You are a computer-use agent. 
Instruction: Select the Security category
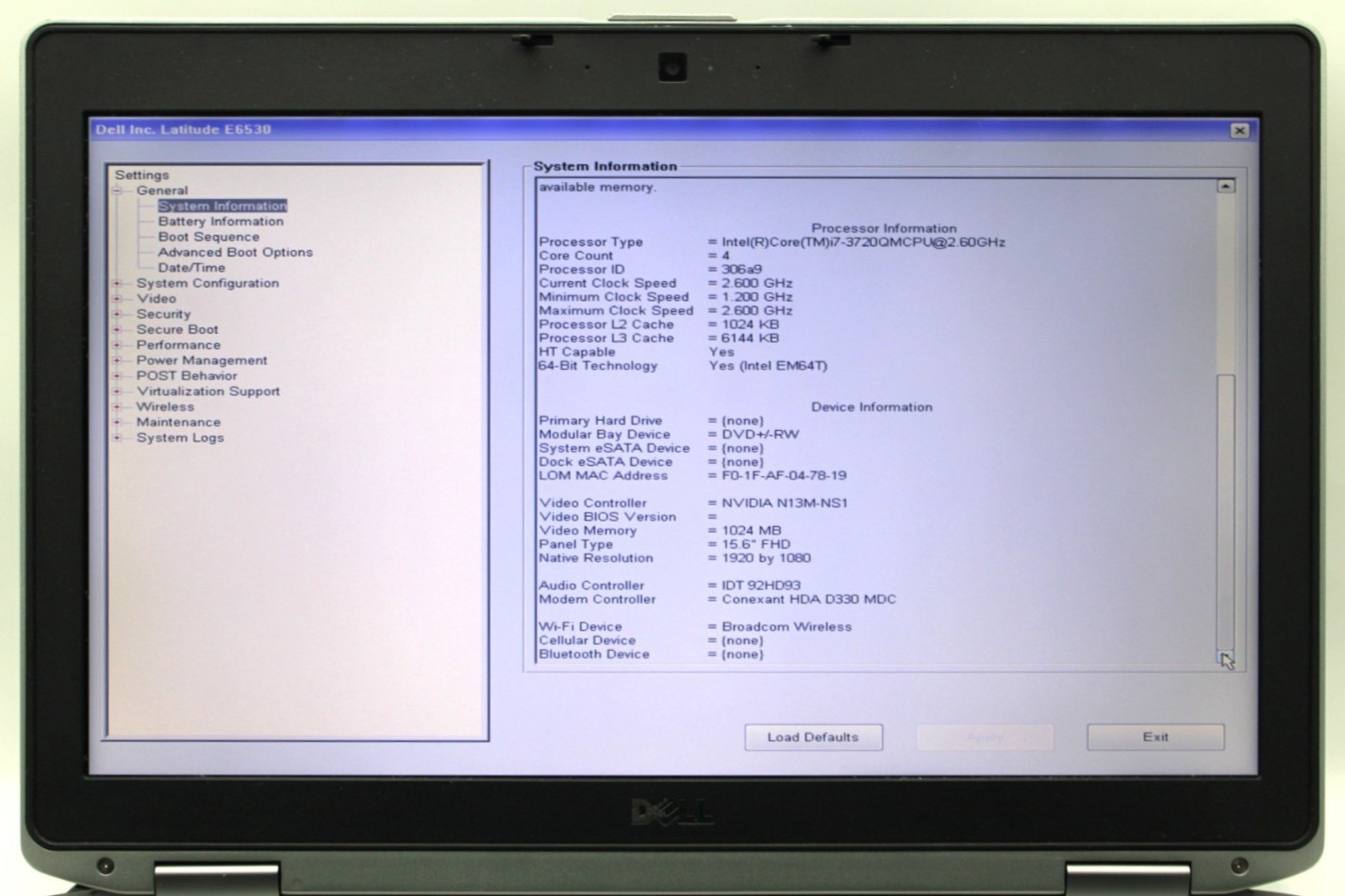click(x=163, y=314)
